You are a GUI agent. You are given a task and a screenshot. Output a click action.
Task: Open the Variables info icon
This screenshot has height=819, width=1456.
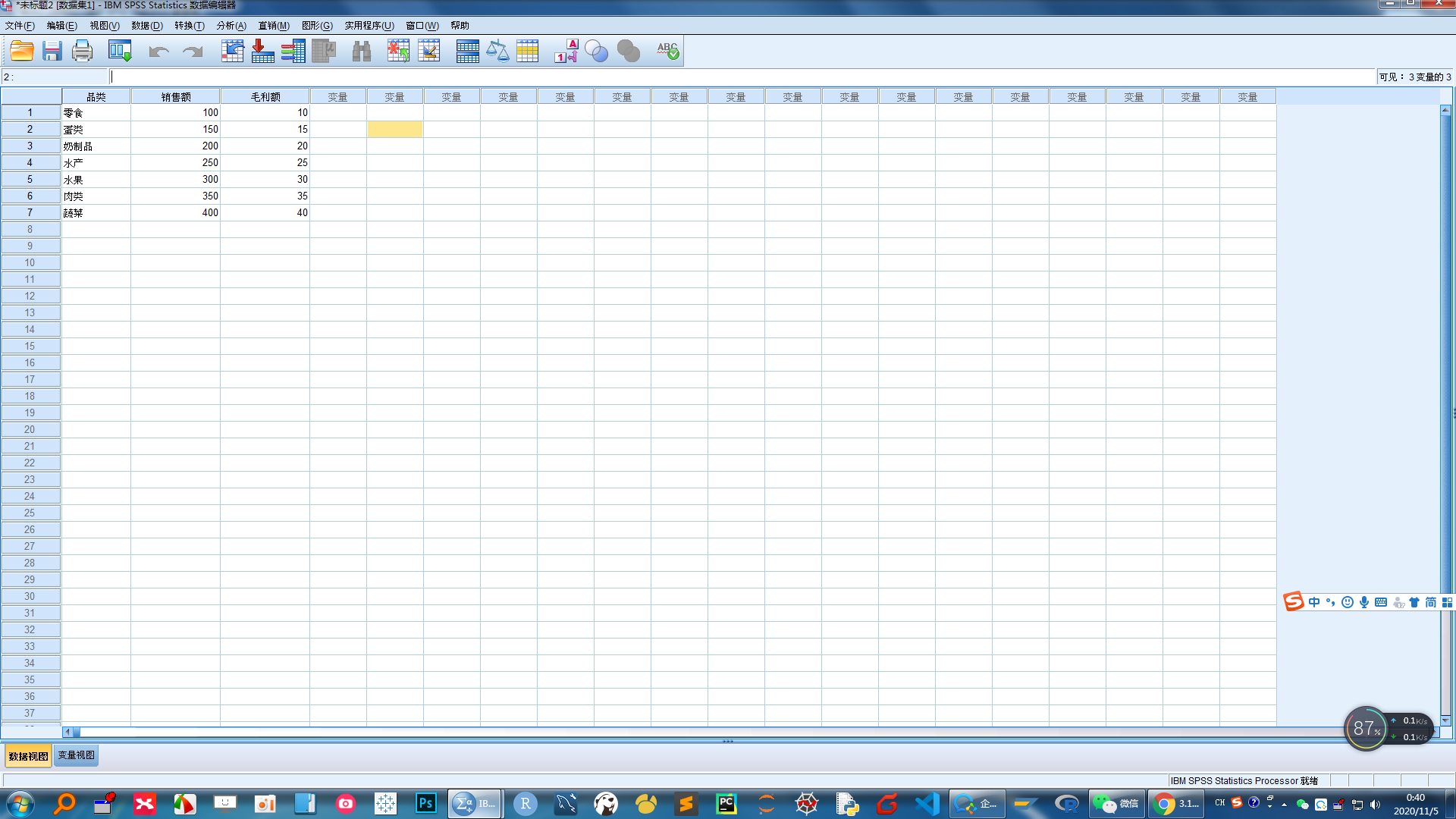pos(293,52)
